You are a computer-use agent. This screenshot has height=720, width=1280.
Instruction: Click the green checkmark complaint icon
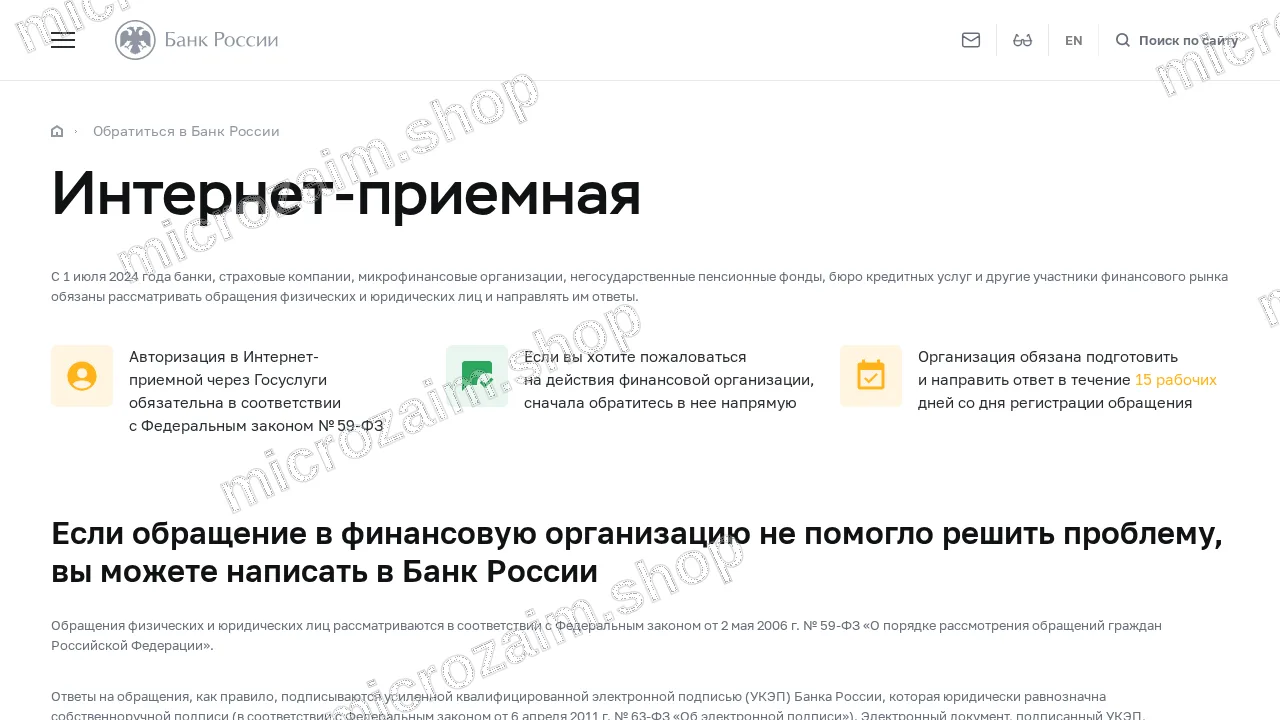(477, 376)
